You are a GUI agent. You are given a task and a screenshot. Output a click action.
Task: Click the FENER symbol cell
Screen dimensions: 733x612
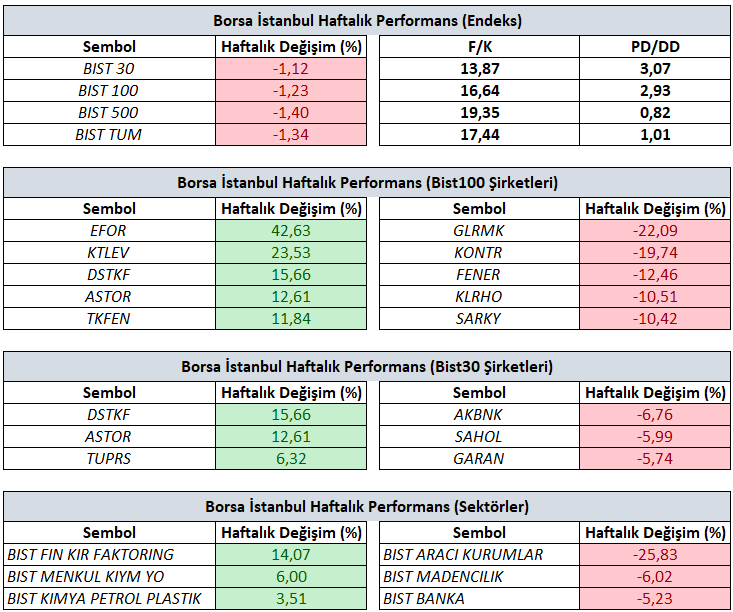(x=479, y=275)
